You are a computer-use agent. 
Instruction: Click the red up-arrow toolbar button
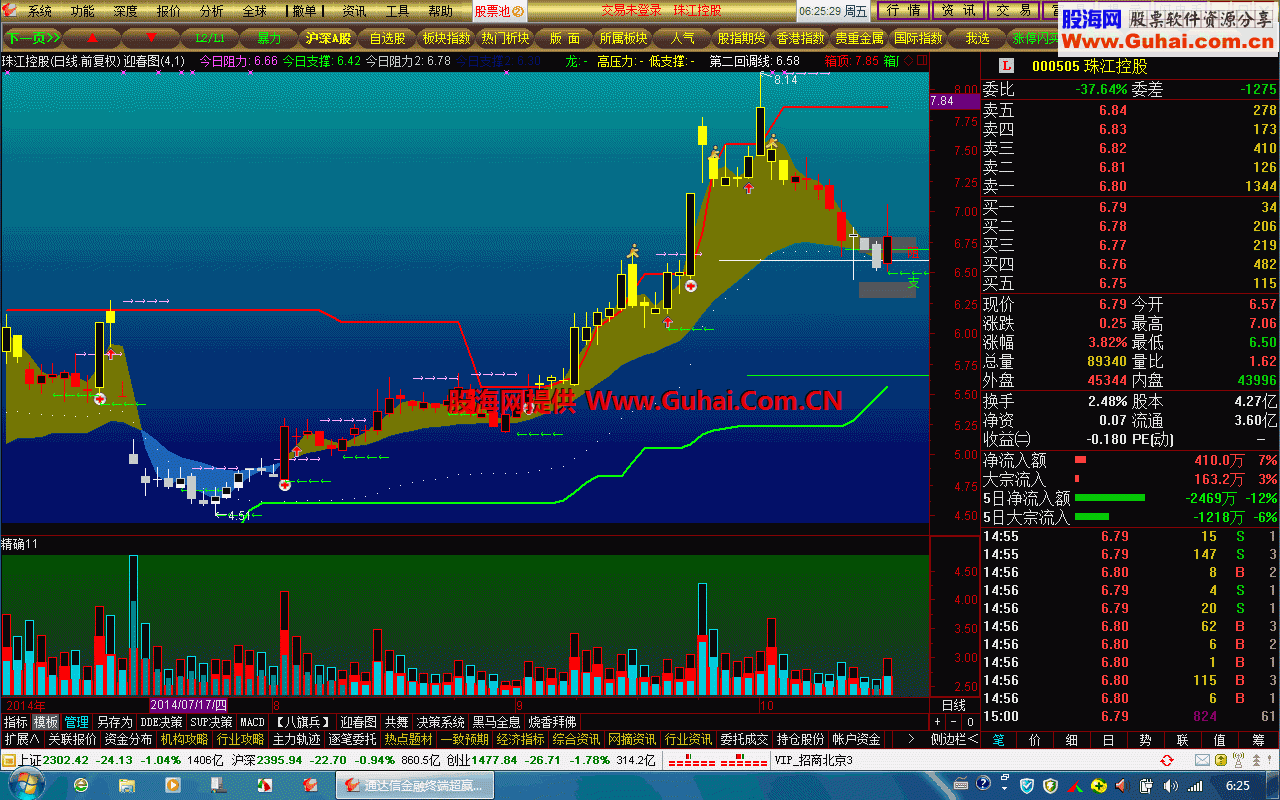[x=93, y=38]
